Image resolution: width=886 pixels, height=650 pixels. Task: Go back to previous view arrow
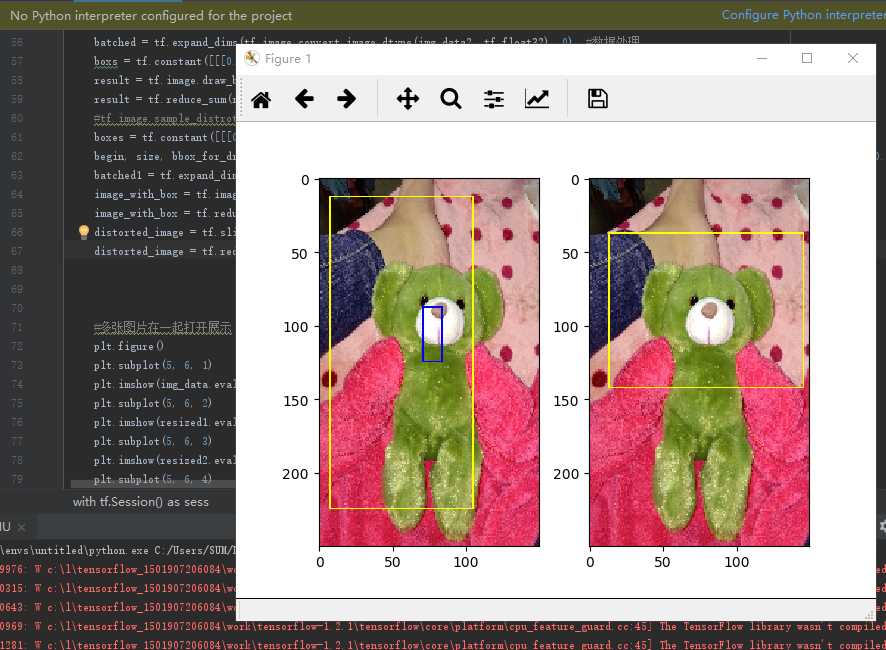[x=304, y=99]
